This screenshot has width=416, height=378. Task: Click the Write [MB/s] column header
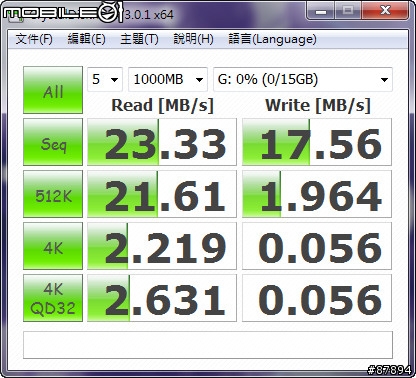coord(318,105)
